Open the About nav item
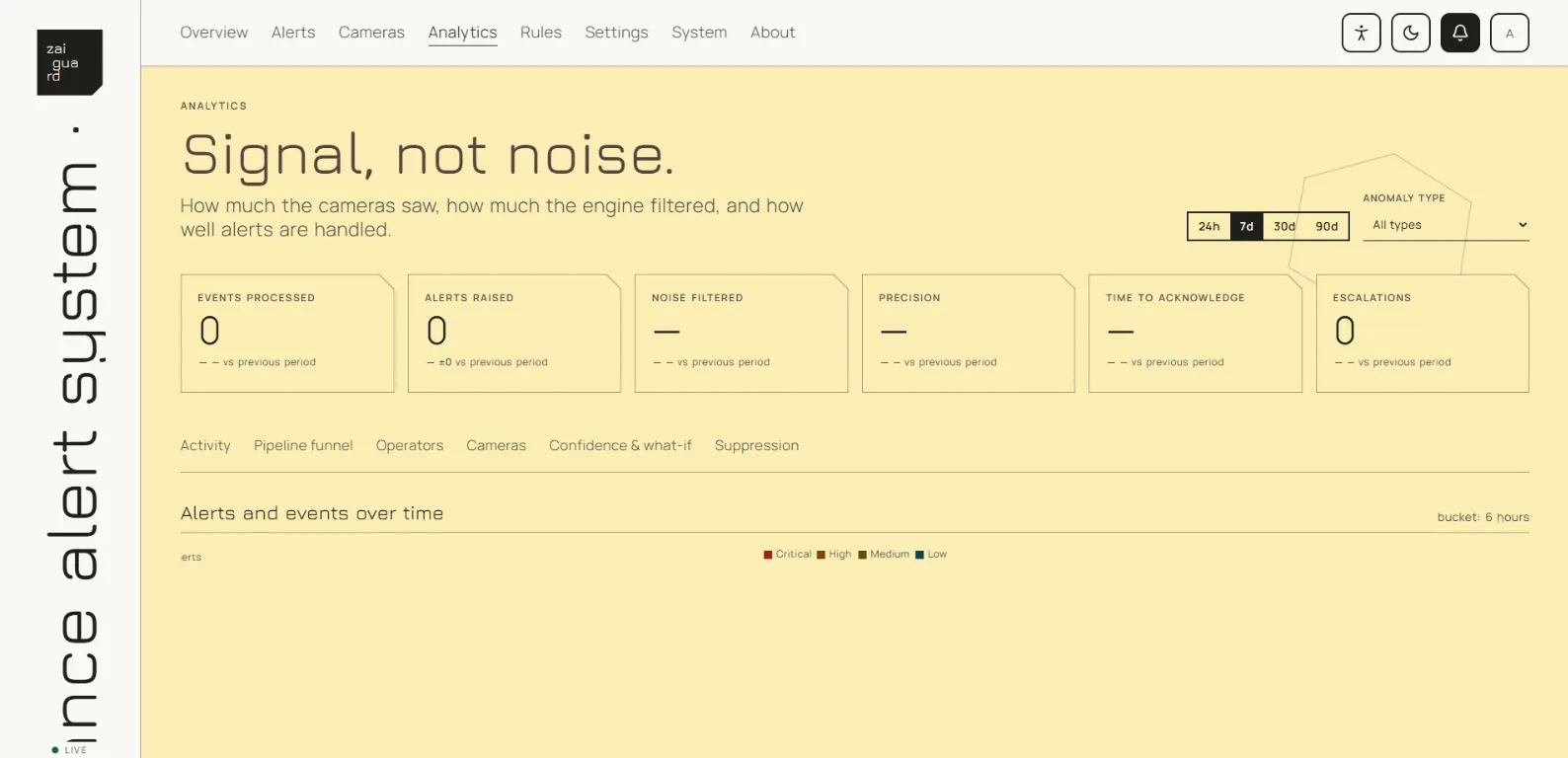The image size is (1568, 758). coord(772,33)
